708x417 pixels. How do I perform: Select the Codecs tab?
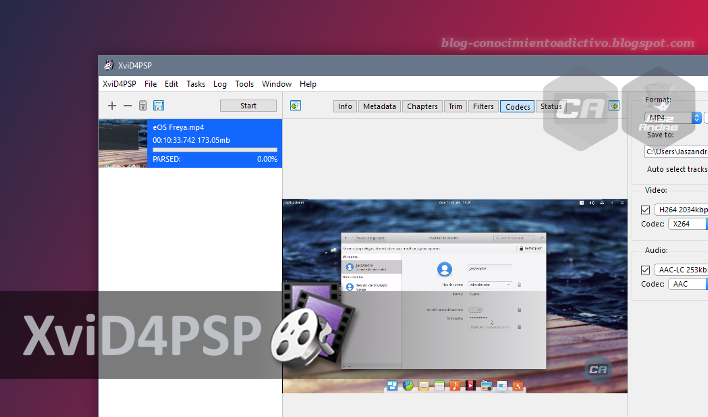pos(517,107)
